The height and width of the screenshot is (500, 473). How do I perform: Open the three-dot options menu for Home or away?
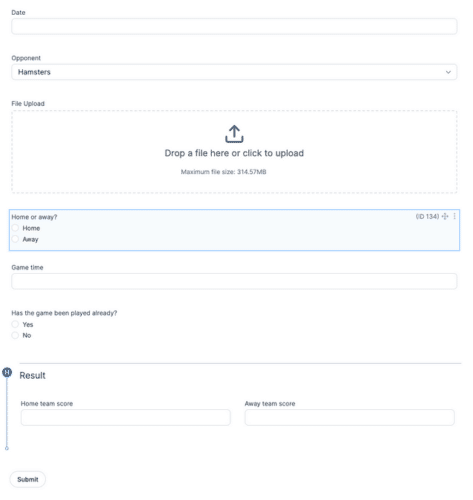[454, 217]
